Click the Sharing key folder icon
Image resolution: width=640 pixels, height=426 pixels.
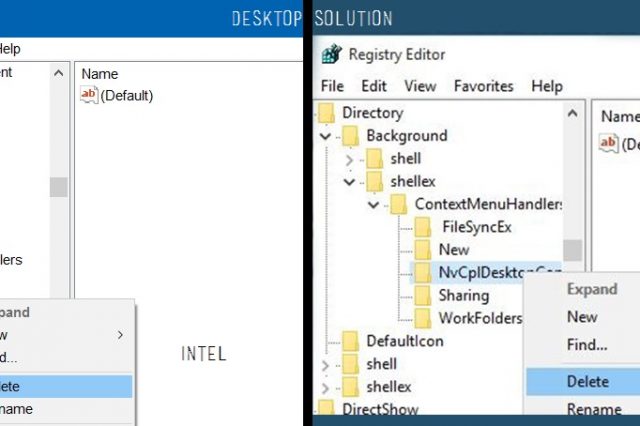[x=422, y=295]
